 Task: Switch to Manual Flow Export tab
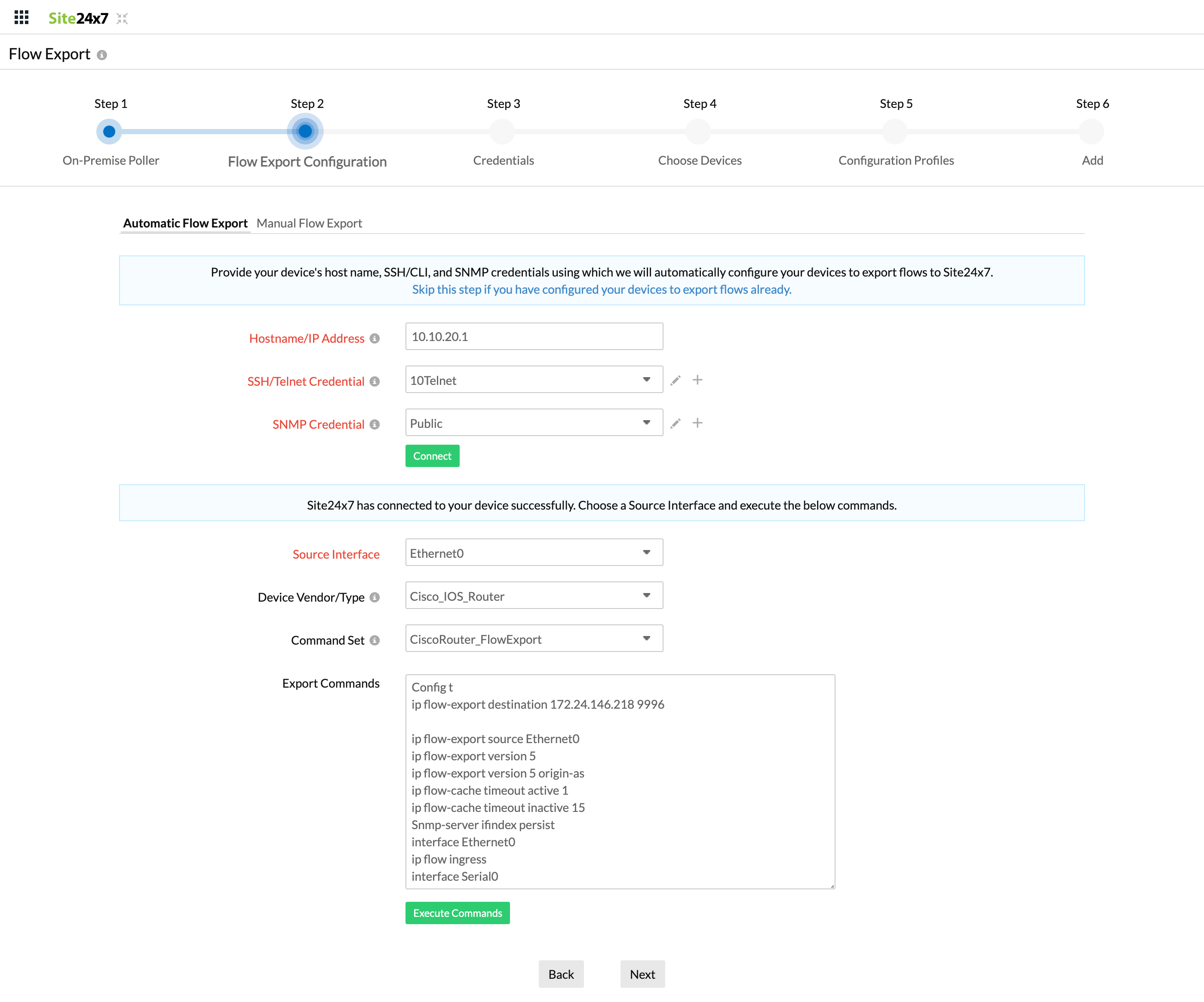tap(310, 222)
